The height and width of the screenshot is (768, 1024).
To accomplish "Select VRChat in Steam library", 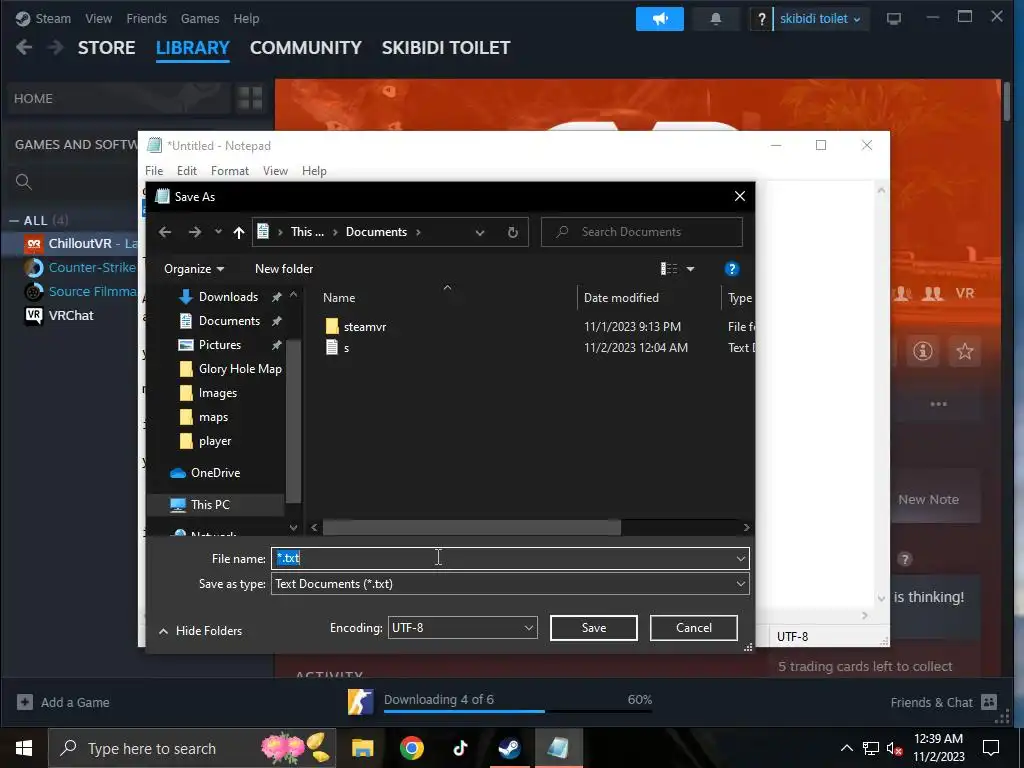I will 59,315.
